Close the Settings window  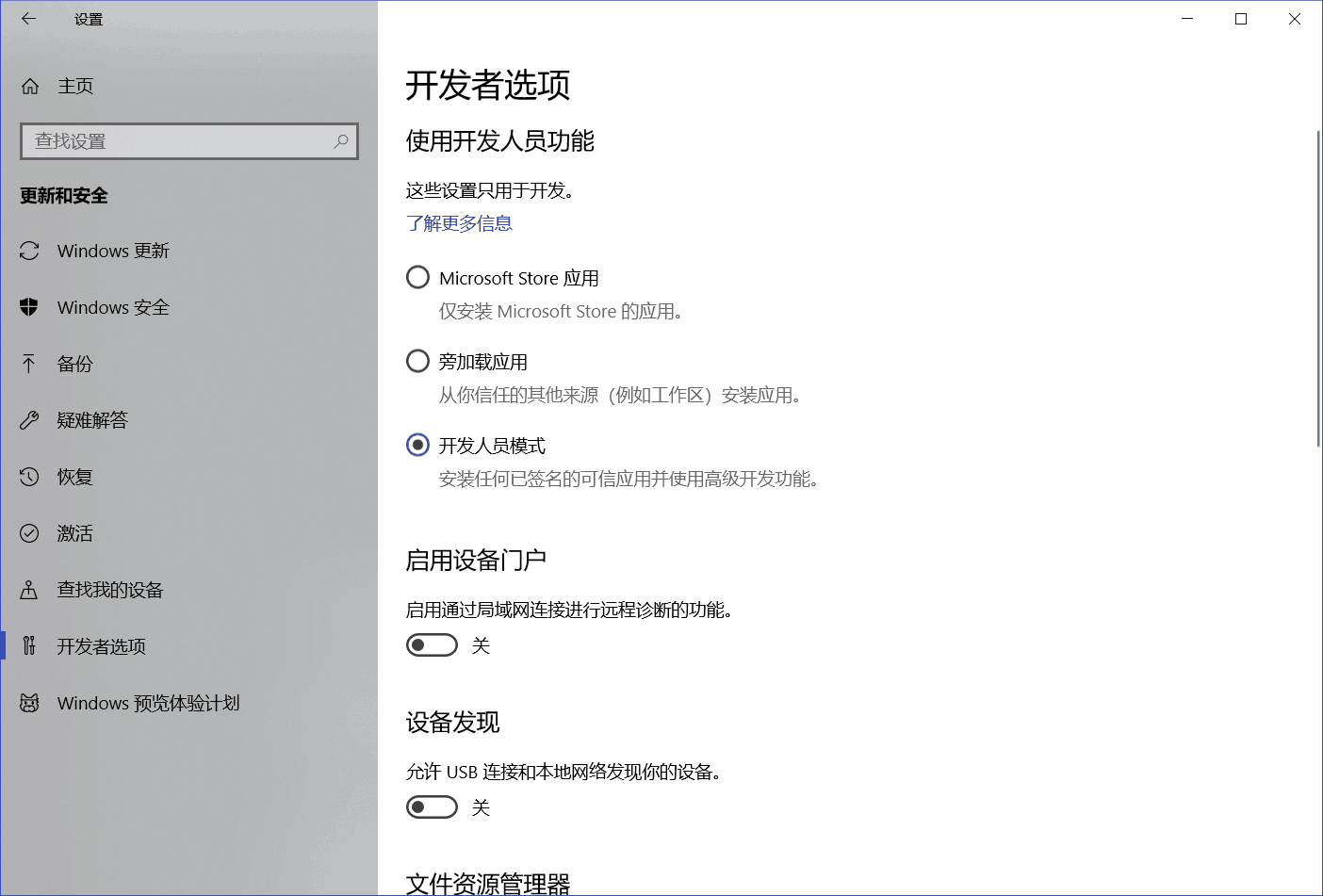pyautogui.click(x=1295, y=19)
